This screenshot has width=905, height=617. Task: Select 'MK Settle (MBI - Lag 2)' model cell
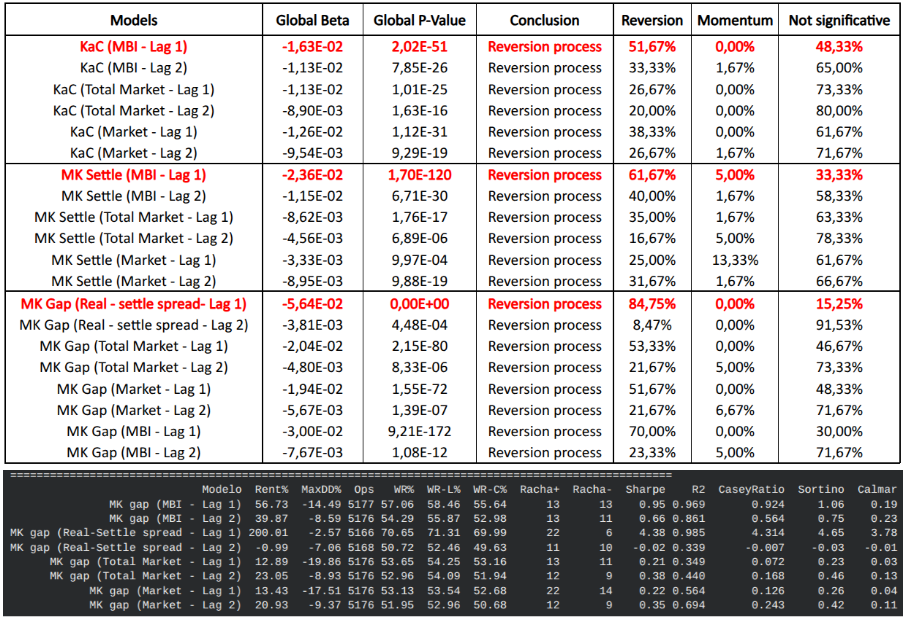point(134,196)
